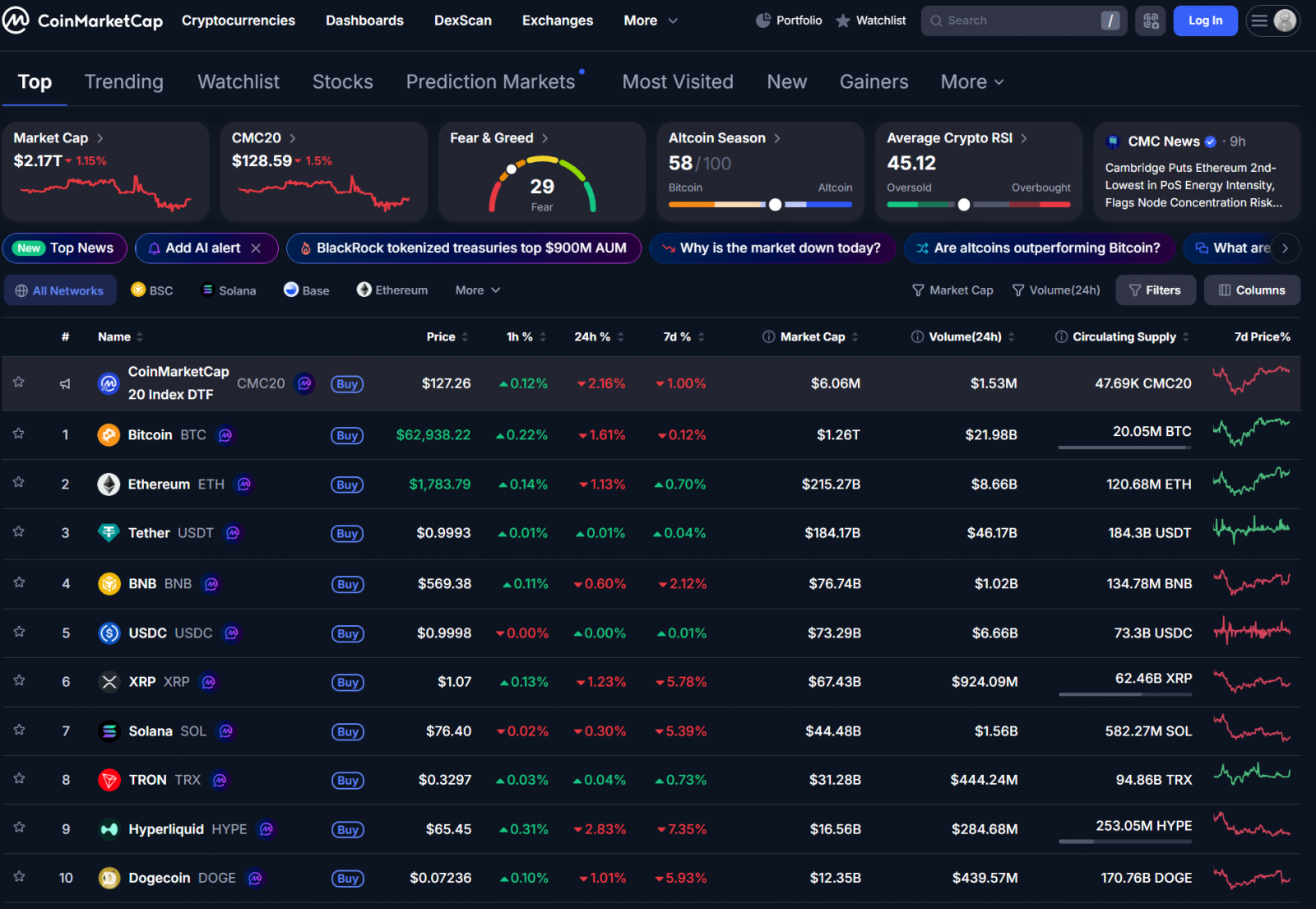Open the CMC News card headline

(x=1193, y=185)
